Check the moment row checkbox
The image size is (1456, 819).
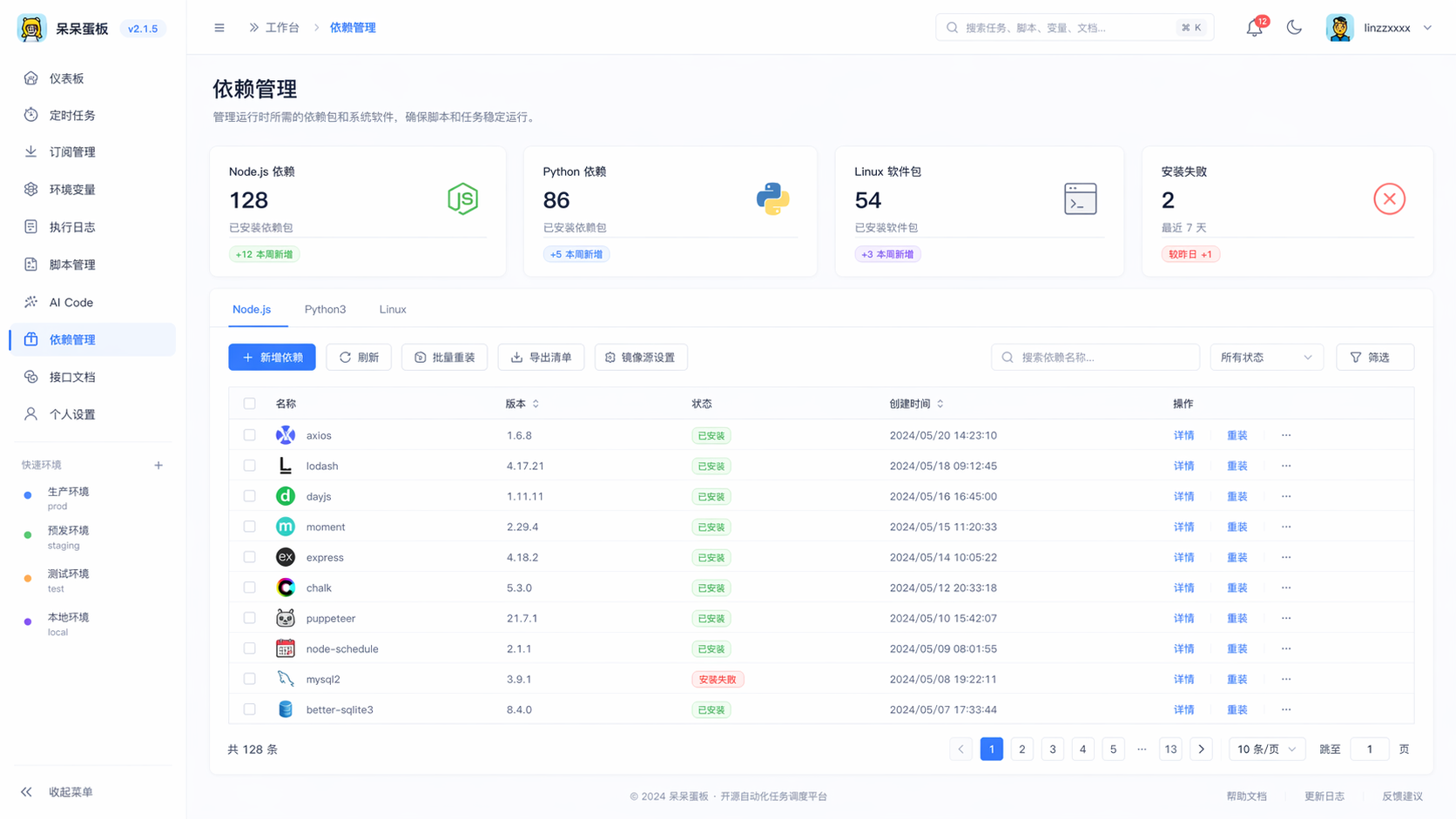coord(250,527)
